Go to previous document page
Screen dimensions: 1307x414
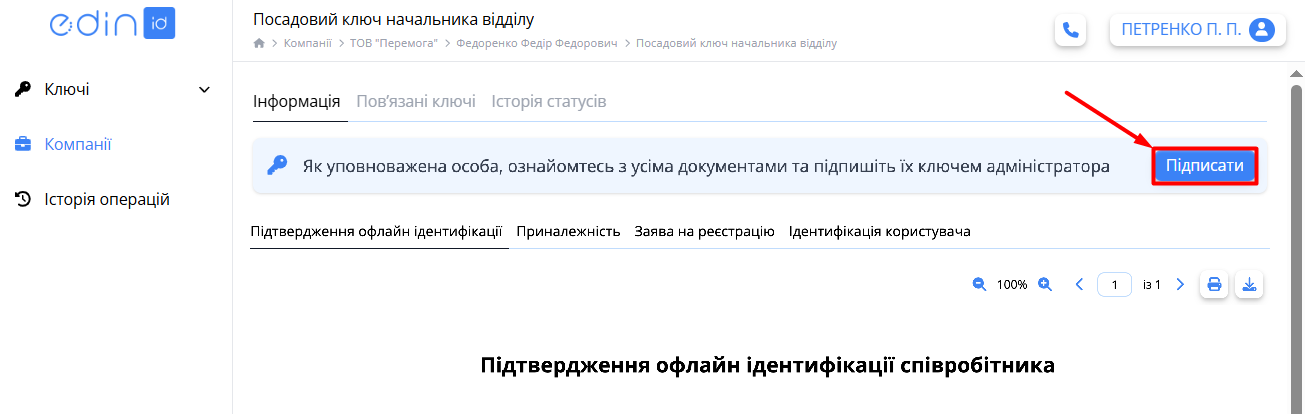[1079, 284]
